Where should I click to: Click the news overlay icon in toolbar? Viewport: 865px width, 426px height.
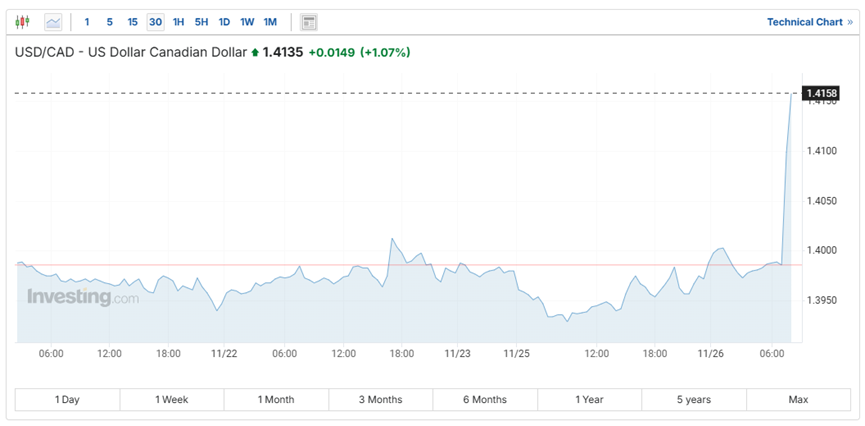tap(309, 22)
